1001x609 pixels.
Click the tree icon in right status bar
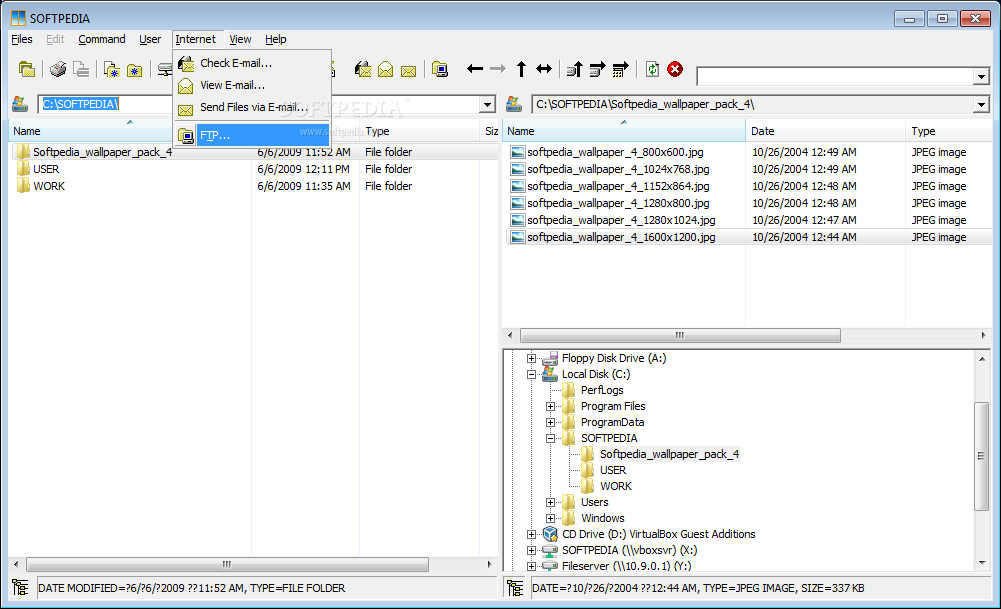[x=515, y=587]
